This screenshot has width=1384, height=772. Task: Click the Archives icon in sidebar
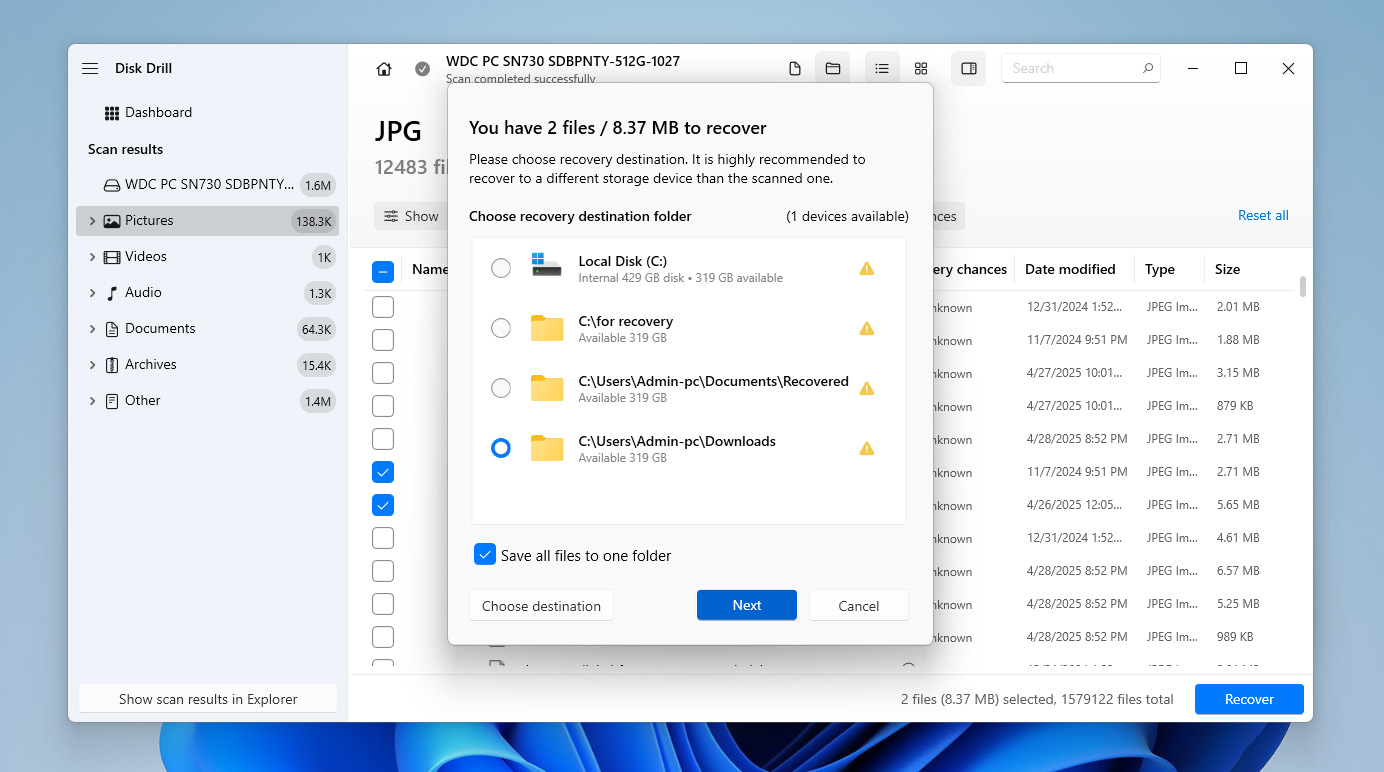(112, 365)
